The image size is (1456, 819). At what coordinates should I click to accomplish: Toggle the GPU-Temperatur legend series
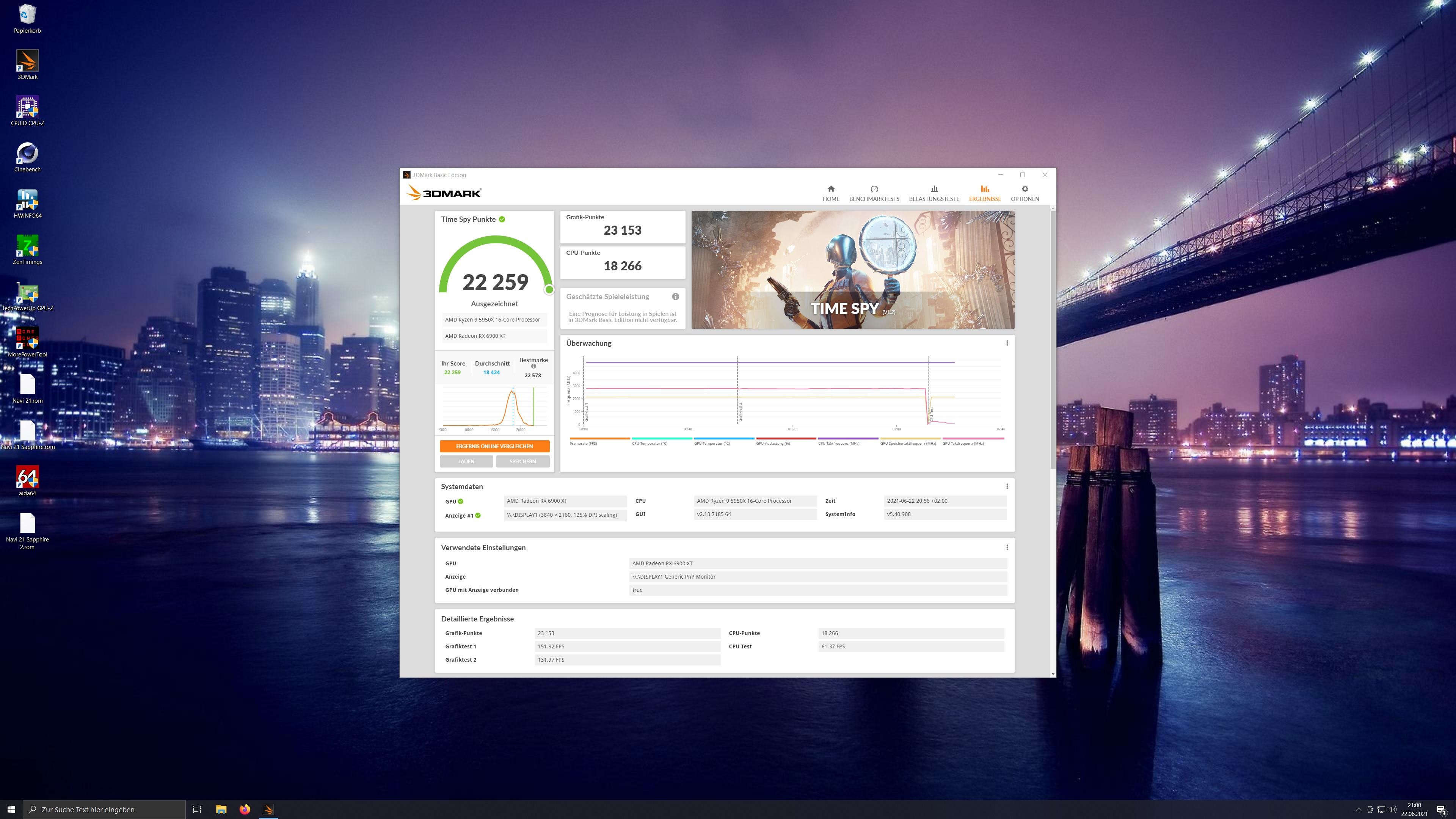click(x=712, y=444)
